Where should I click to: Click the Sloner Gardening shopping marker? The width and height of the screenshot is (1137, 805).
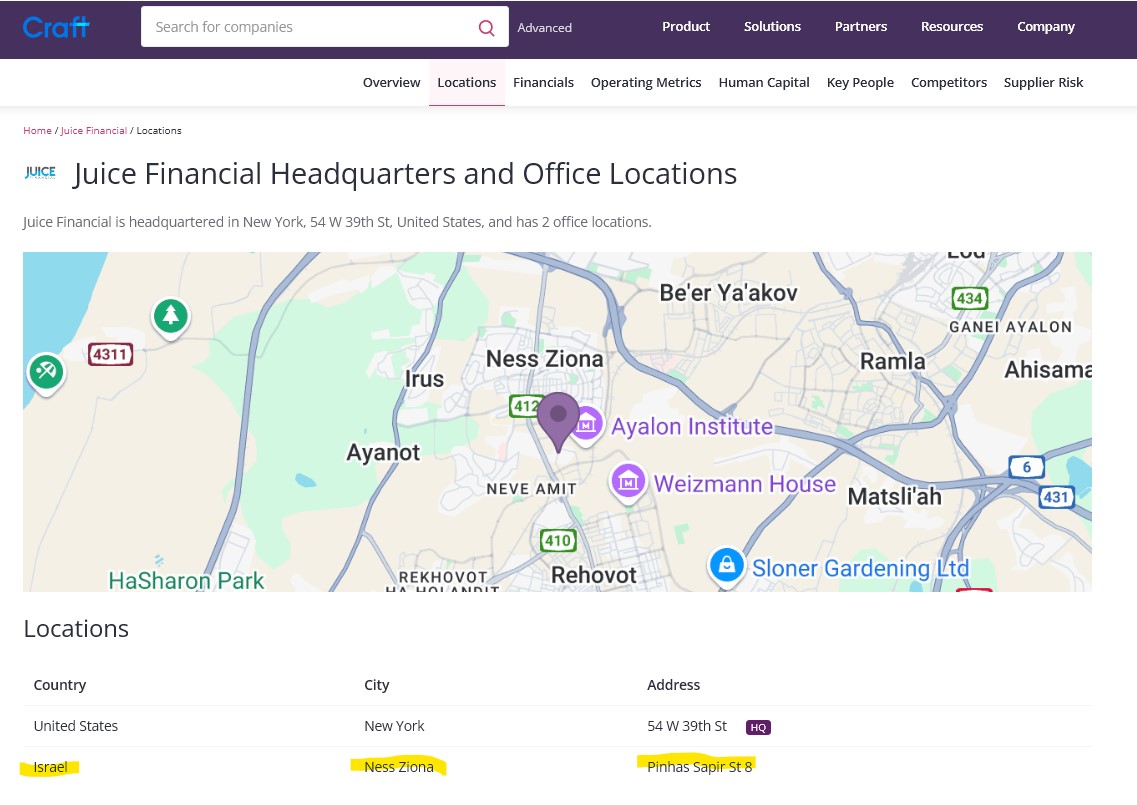pos(727,566)
